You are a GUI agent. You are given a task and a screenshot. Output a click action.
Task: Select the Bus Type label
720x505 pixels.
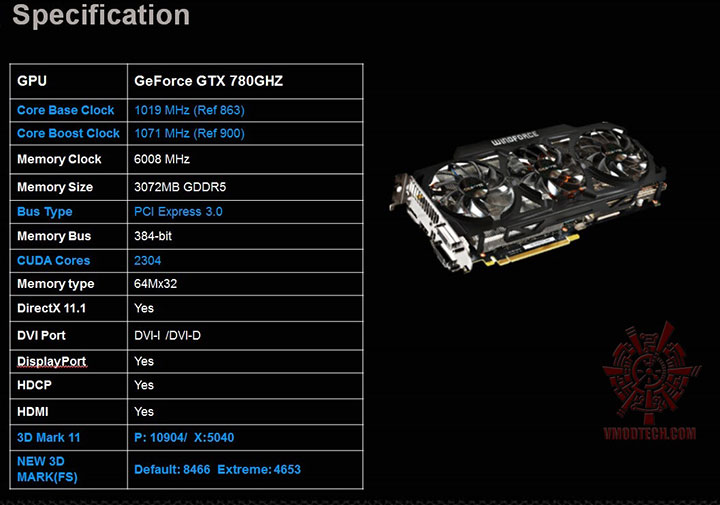[x=45, y=212]
